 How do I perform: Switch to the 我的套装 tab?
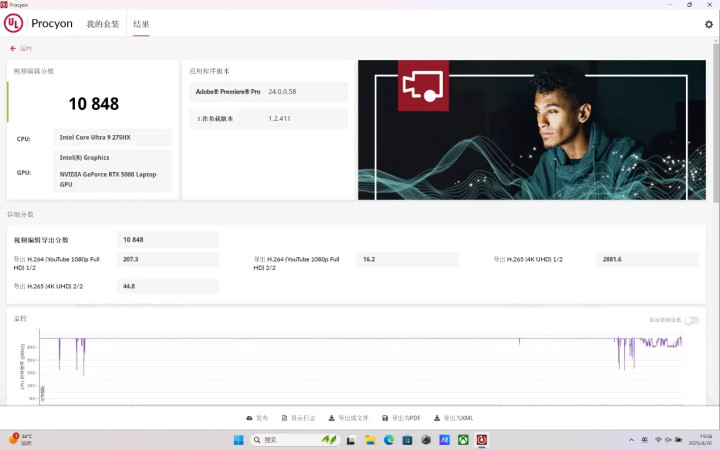coord(103,24)
